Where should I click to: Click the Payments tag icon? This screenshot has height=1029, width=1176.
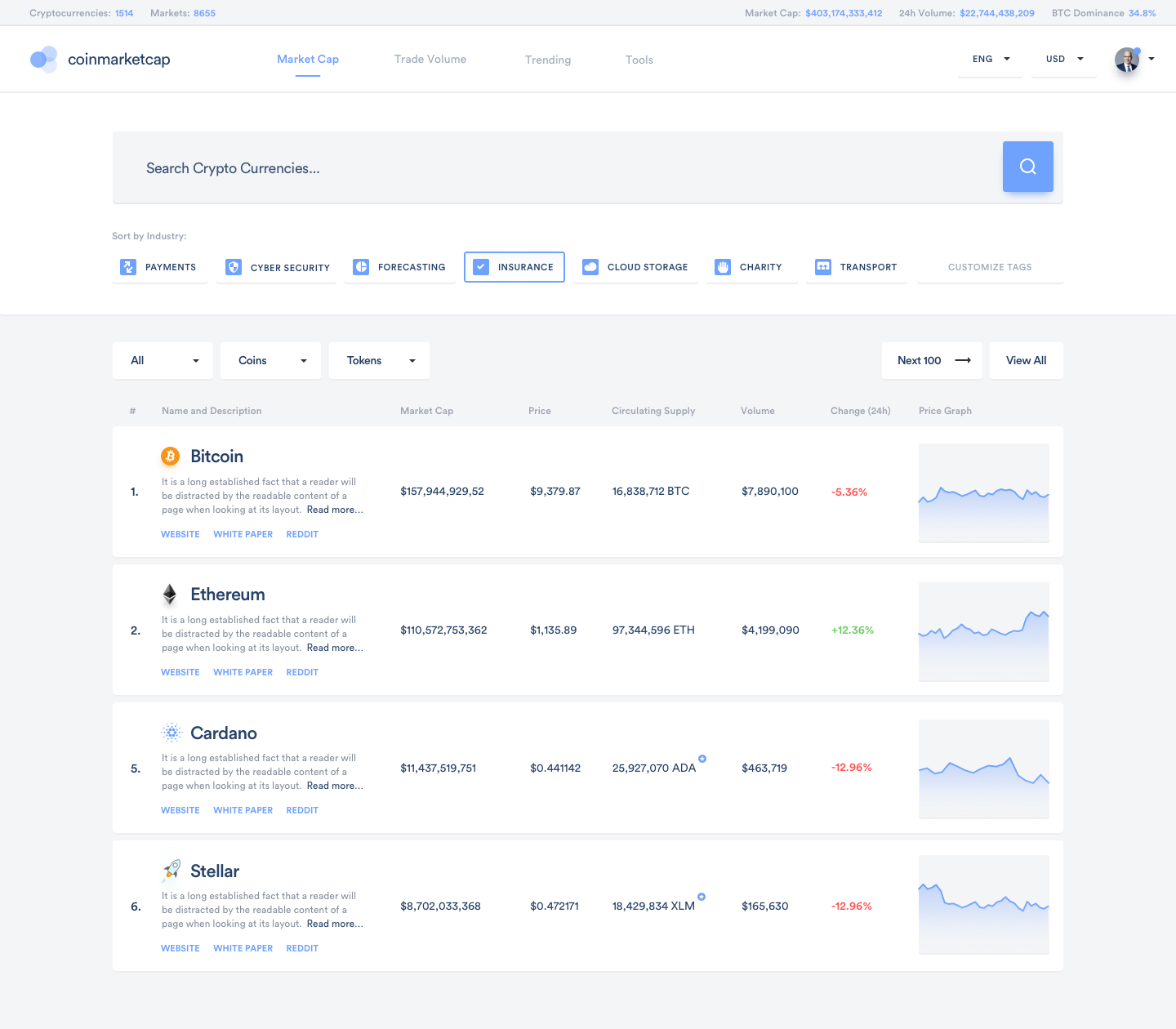128,267
